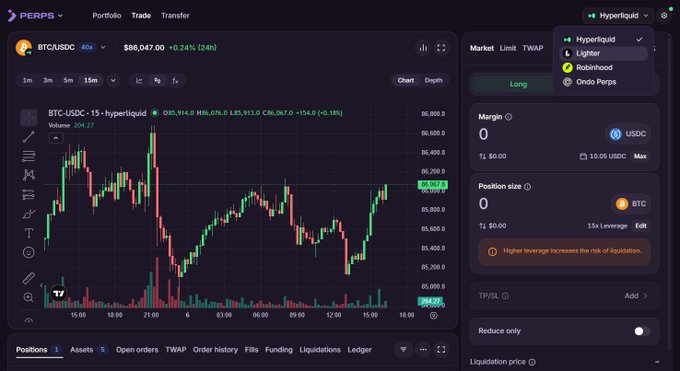Open the Hyperliquid exchange dropdown
This screenshot has height=371, width=680.
618,16
